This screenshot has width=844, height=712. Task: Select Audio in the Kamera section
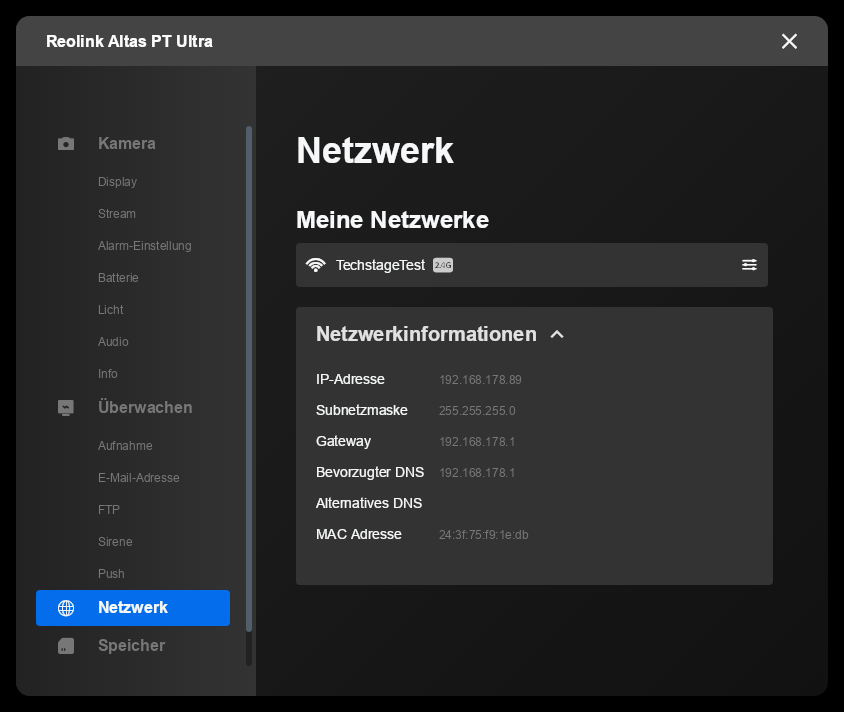[x=113, y=342]
